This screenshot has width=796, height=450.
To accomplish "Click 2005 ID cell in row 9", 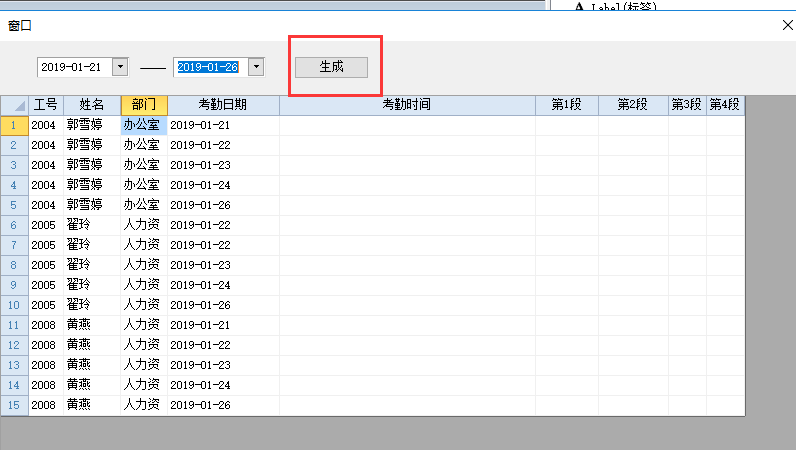I will click(x=46, y=285).
